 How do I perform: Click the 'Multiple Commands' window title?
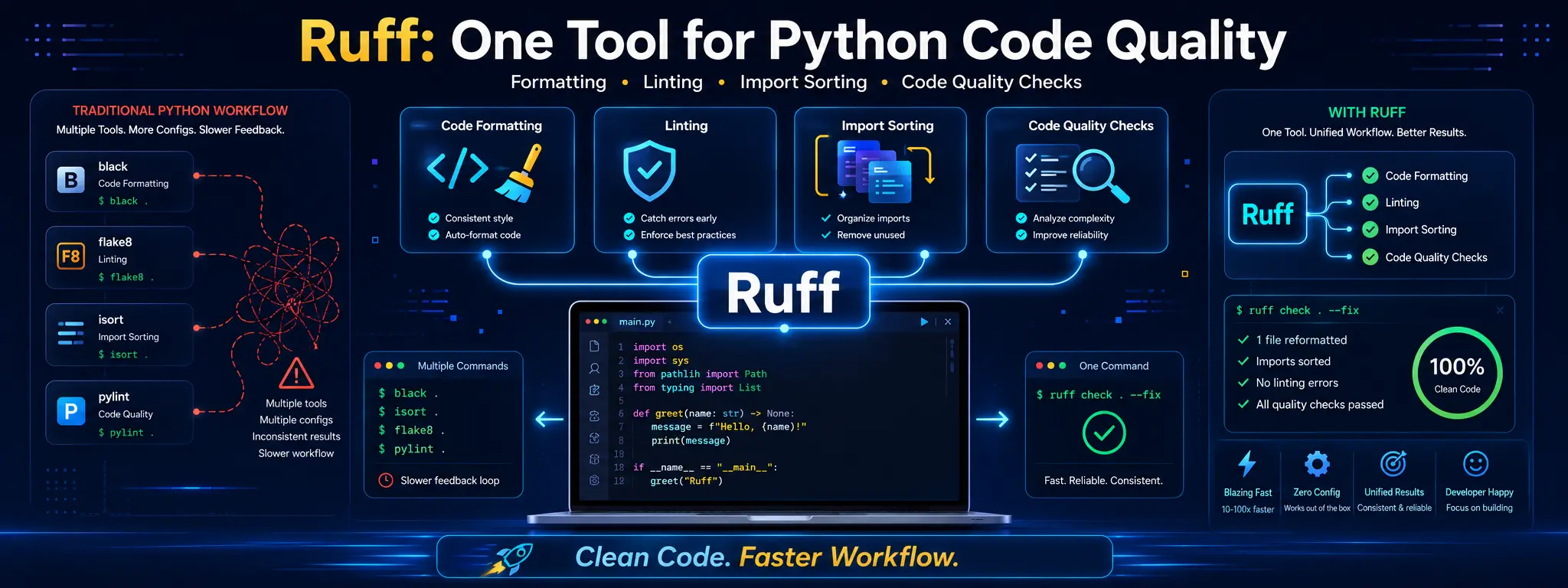(x=462, y=366)
